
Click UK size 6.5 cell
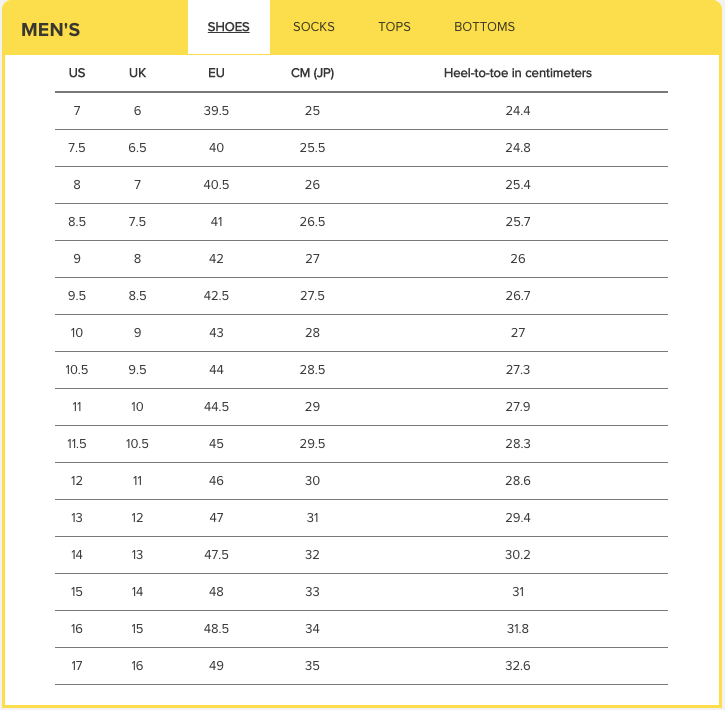[137, 148]
